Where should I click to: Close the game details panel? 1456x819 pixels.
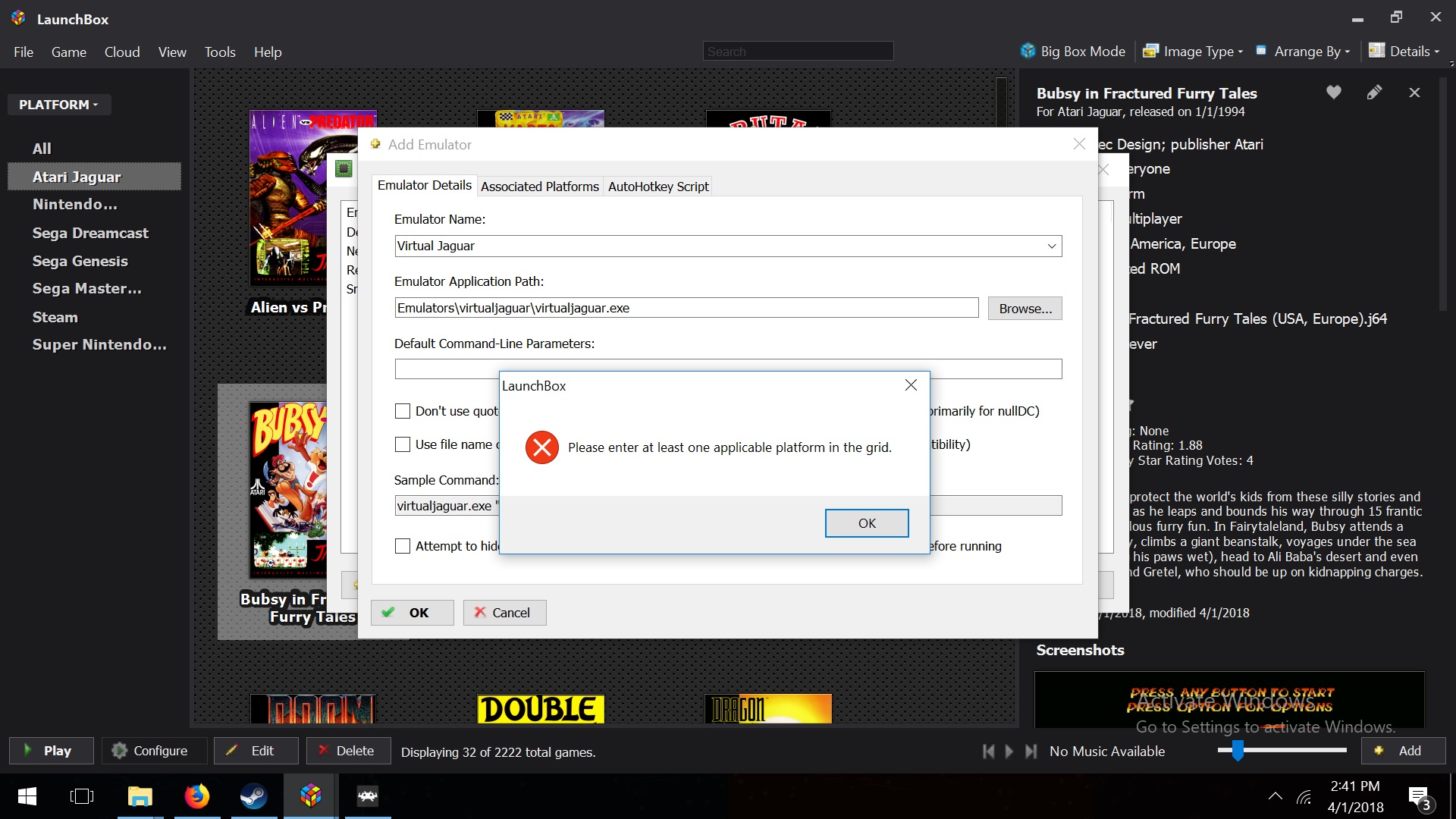(x=1414, y=93)
